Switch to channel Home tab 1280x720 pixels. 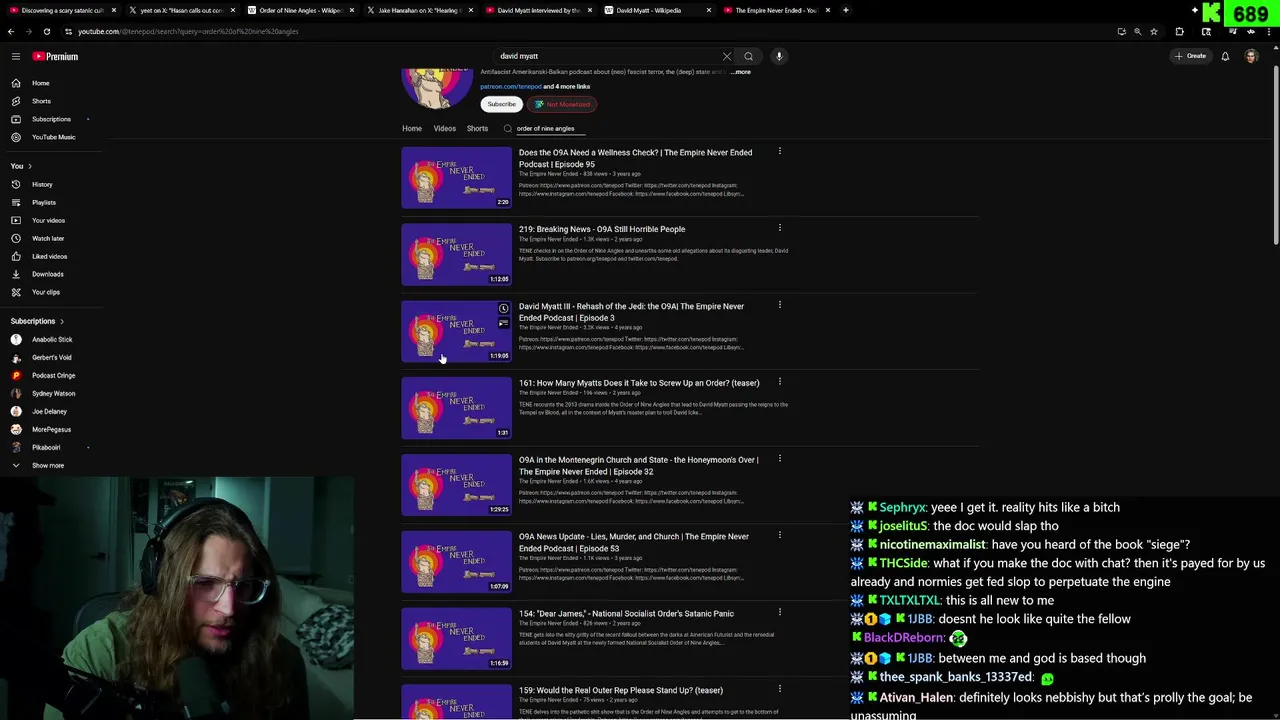(412, 128)
